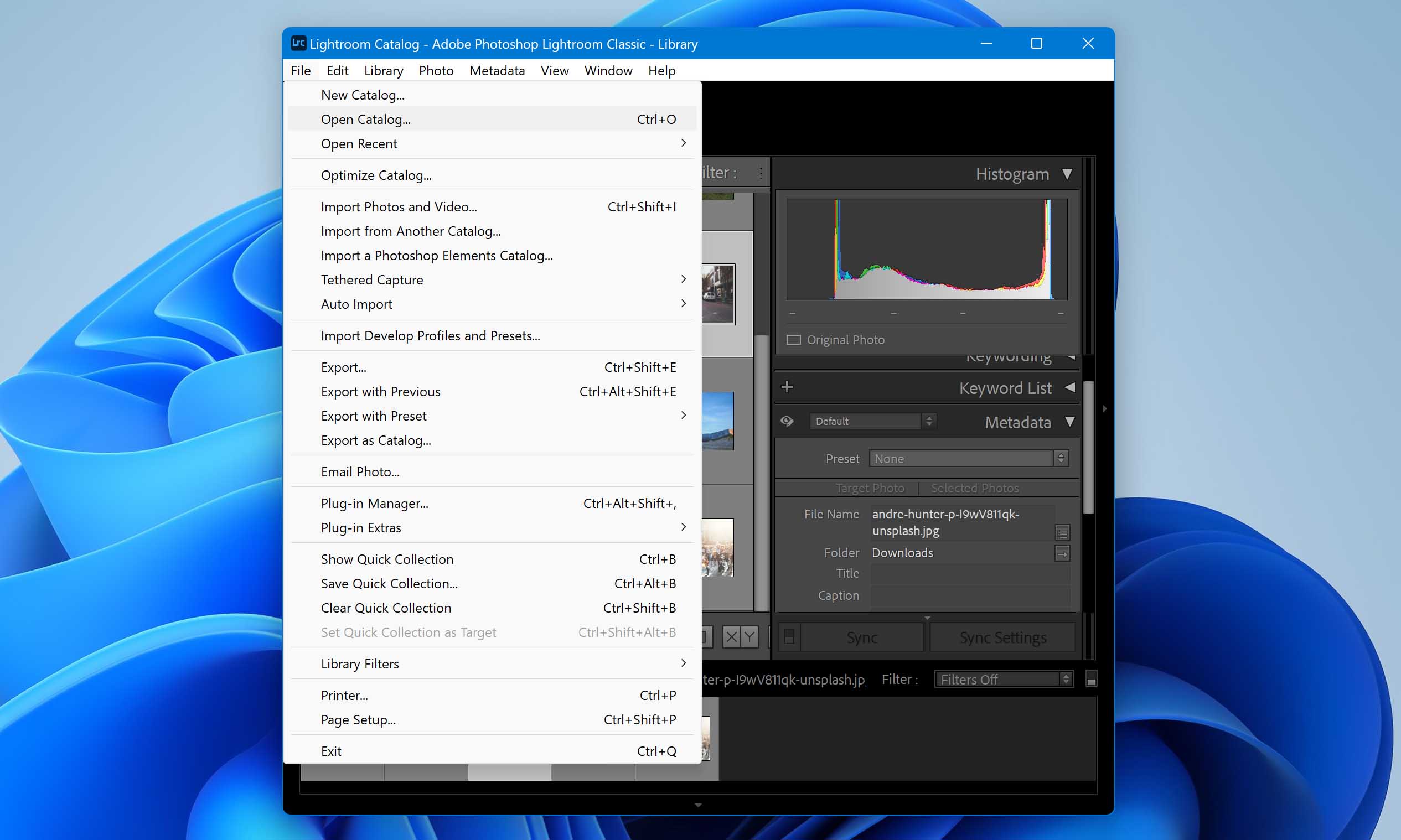
Task: Click the Histogram panel icon
Action: point(1069,173)
